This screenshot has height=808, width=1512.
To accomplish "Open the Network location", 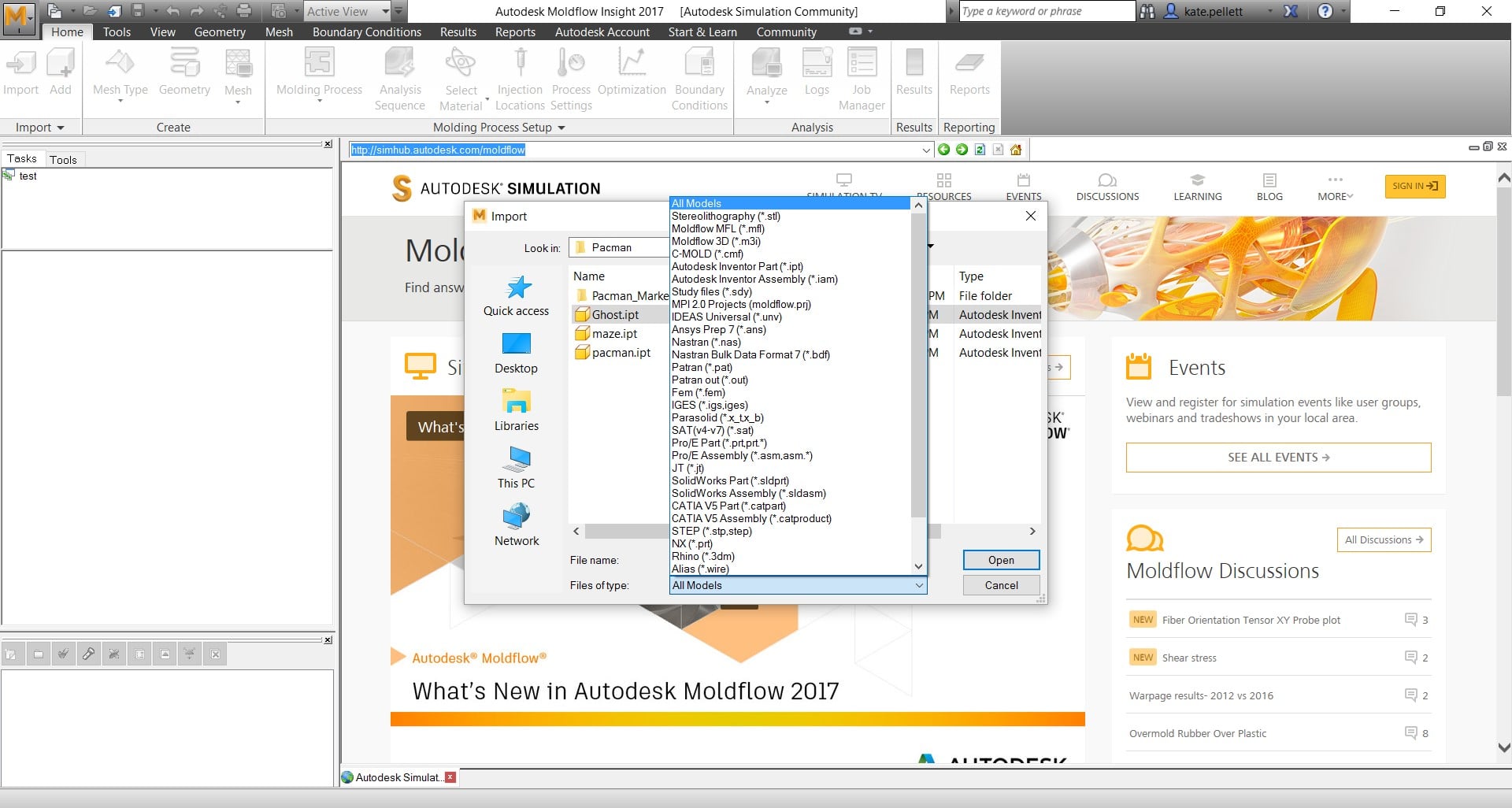I will (516, 525).
